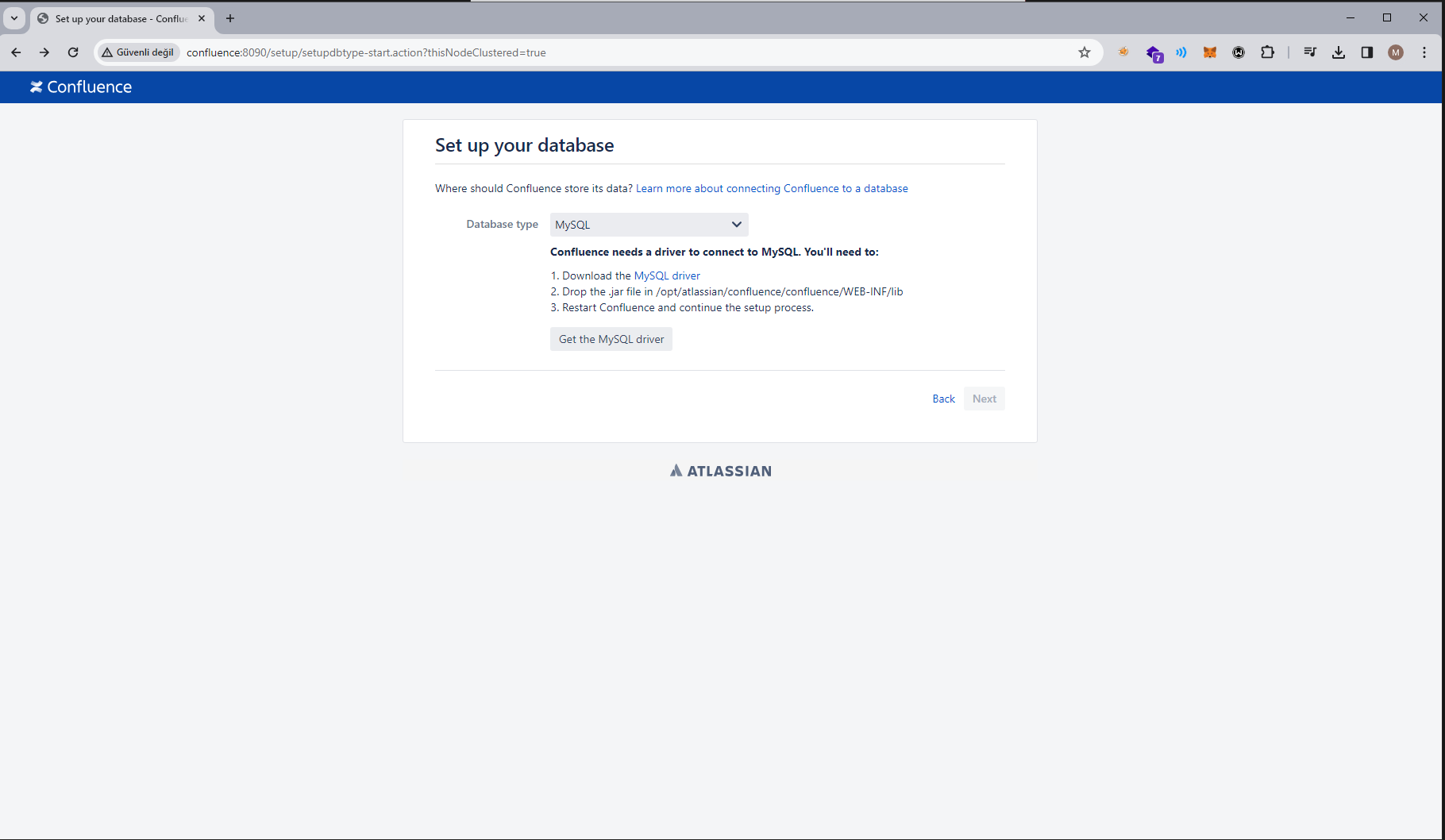Click the disabled Next button
The height and width of the screenshot is (840, 1445).
[985, 399]
